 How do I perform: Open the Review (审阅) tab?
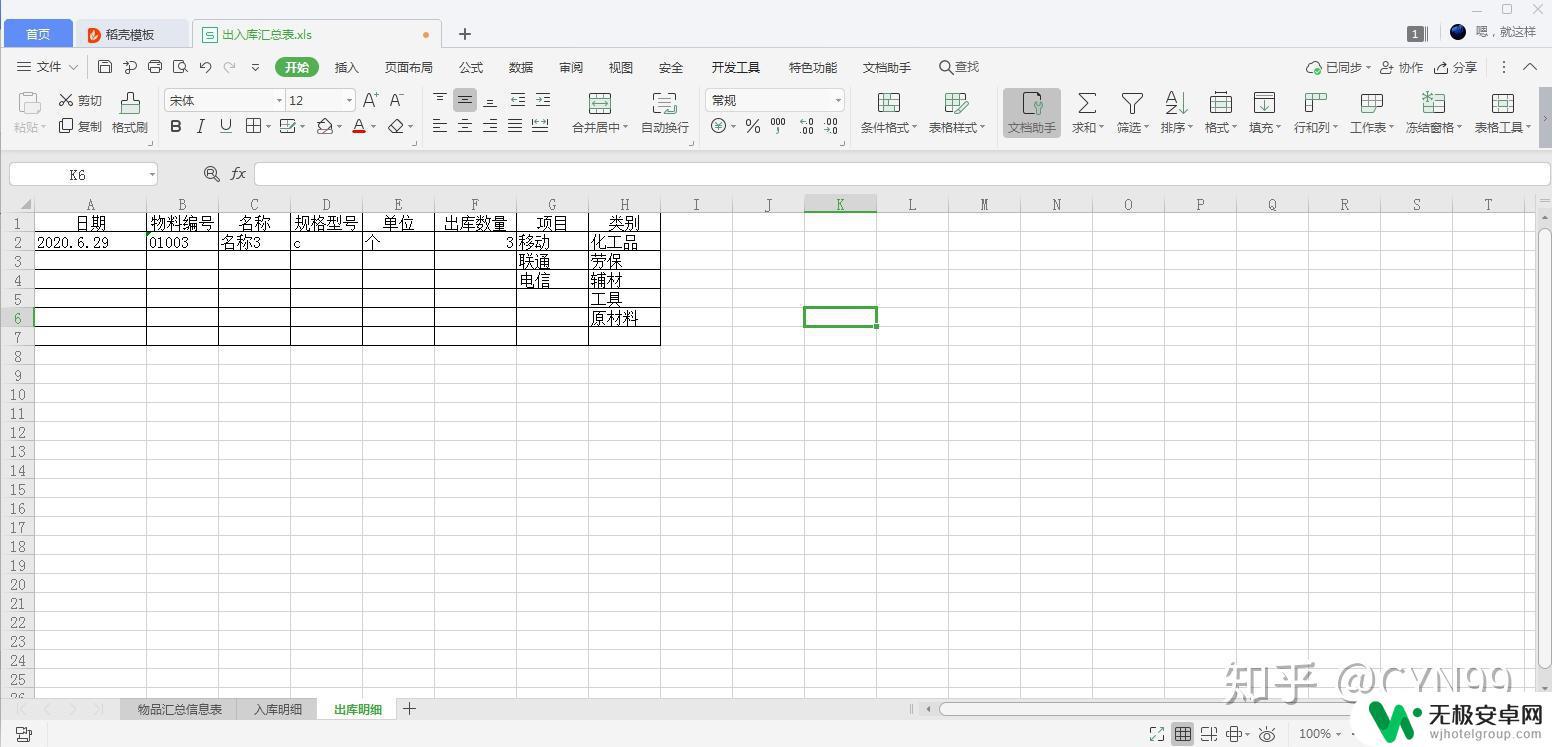pyautogui.click(x=570, y=67)
